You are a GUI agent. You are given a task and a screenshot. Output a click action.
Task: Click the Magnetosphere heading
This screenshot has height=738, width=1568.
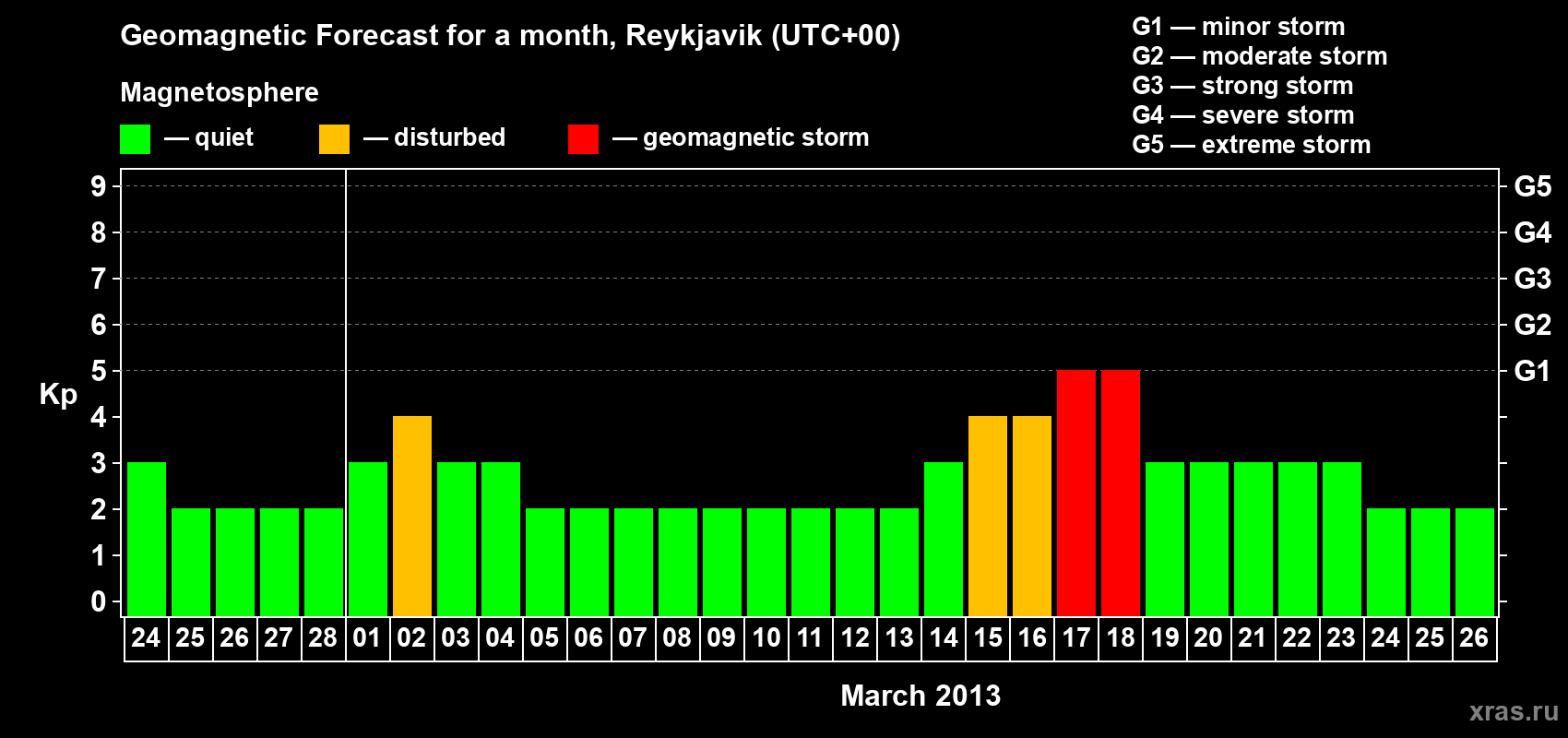coord(220,93)
